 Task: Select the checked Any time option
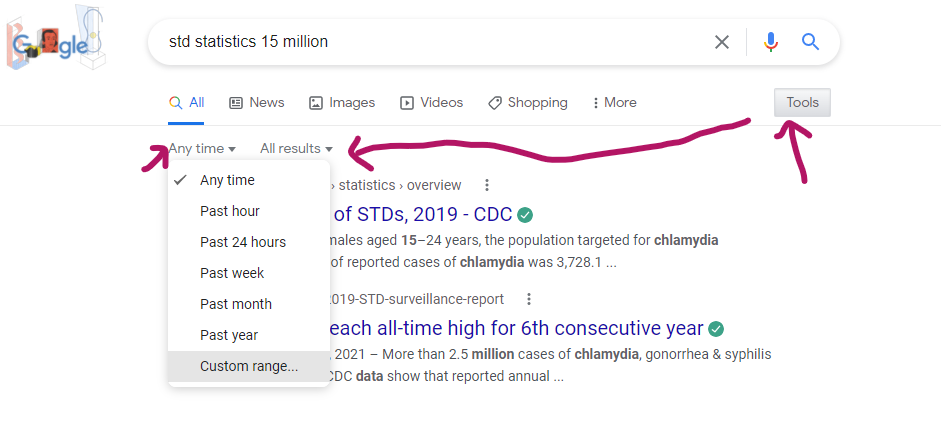[227, 180]
